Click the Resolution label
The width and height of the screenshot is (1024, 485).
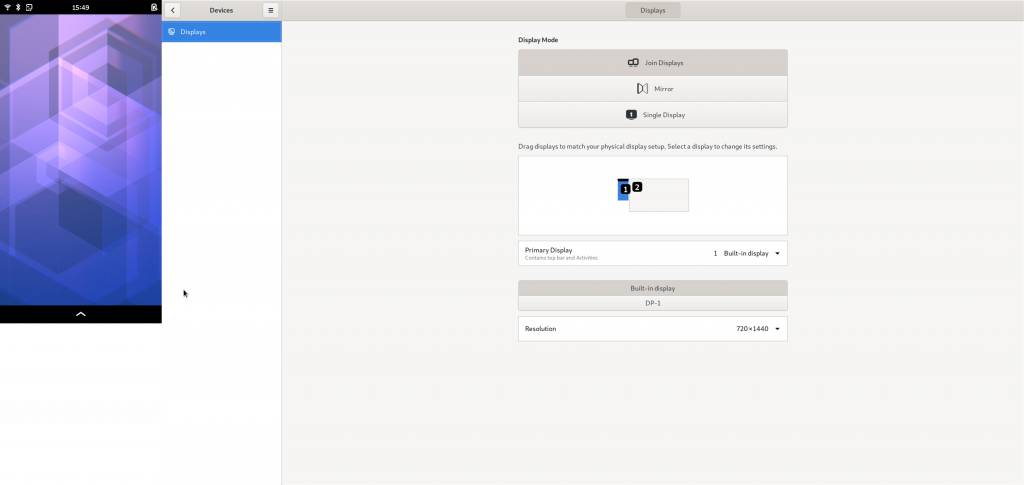(541, 329)
